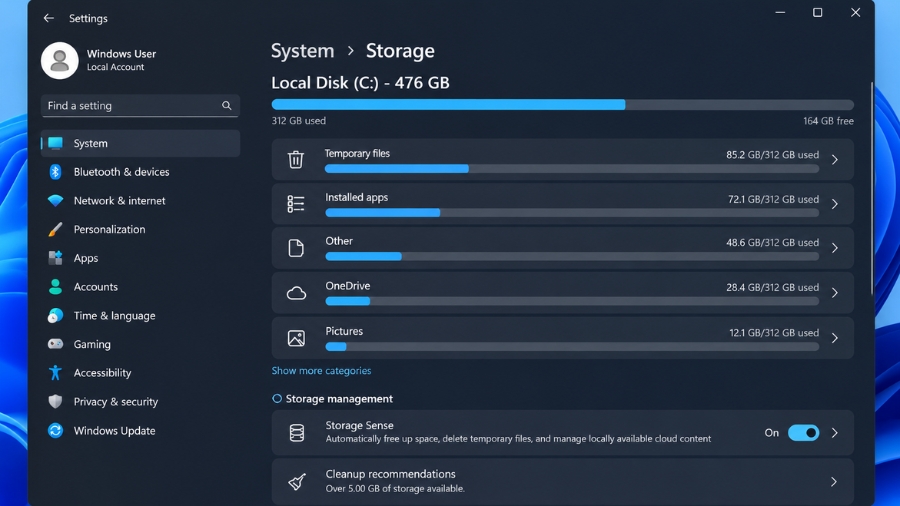Screen dimensions: 900x506
Task: Click the 48.6 GB/312 GB used value
Action: [x=772, y=243]
